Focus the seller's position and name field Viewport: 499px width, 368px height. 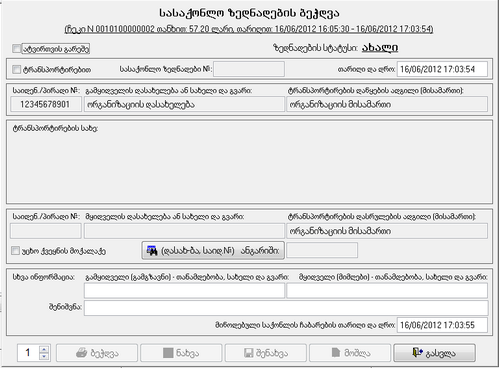click(x=184, y=290)
